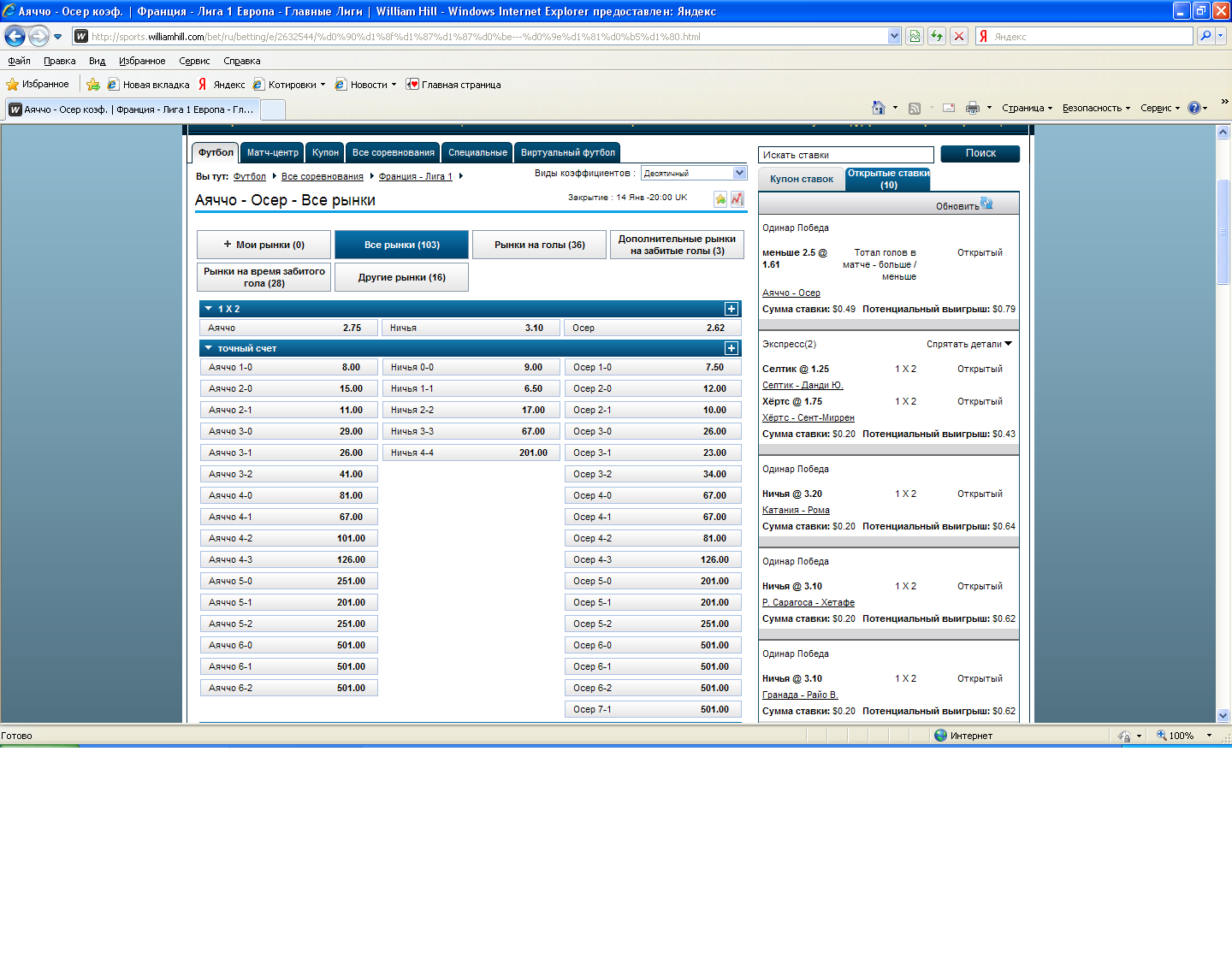The image size is (1232, 970).
Task: Collapse the 1 X 2 market section
Action: [208, 309]
